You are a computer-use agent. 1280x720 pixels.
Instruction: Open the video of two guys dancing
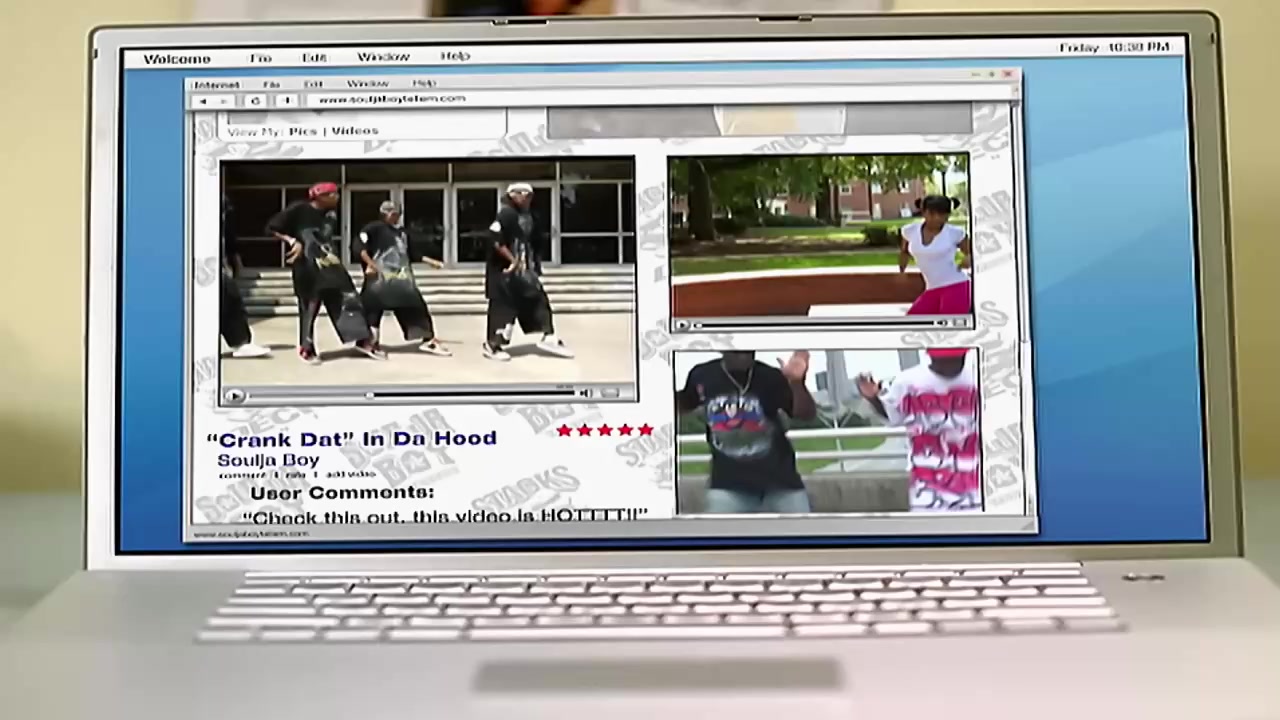tap(829, 432)
